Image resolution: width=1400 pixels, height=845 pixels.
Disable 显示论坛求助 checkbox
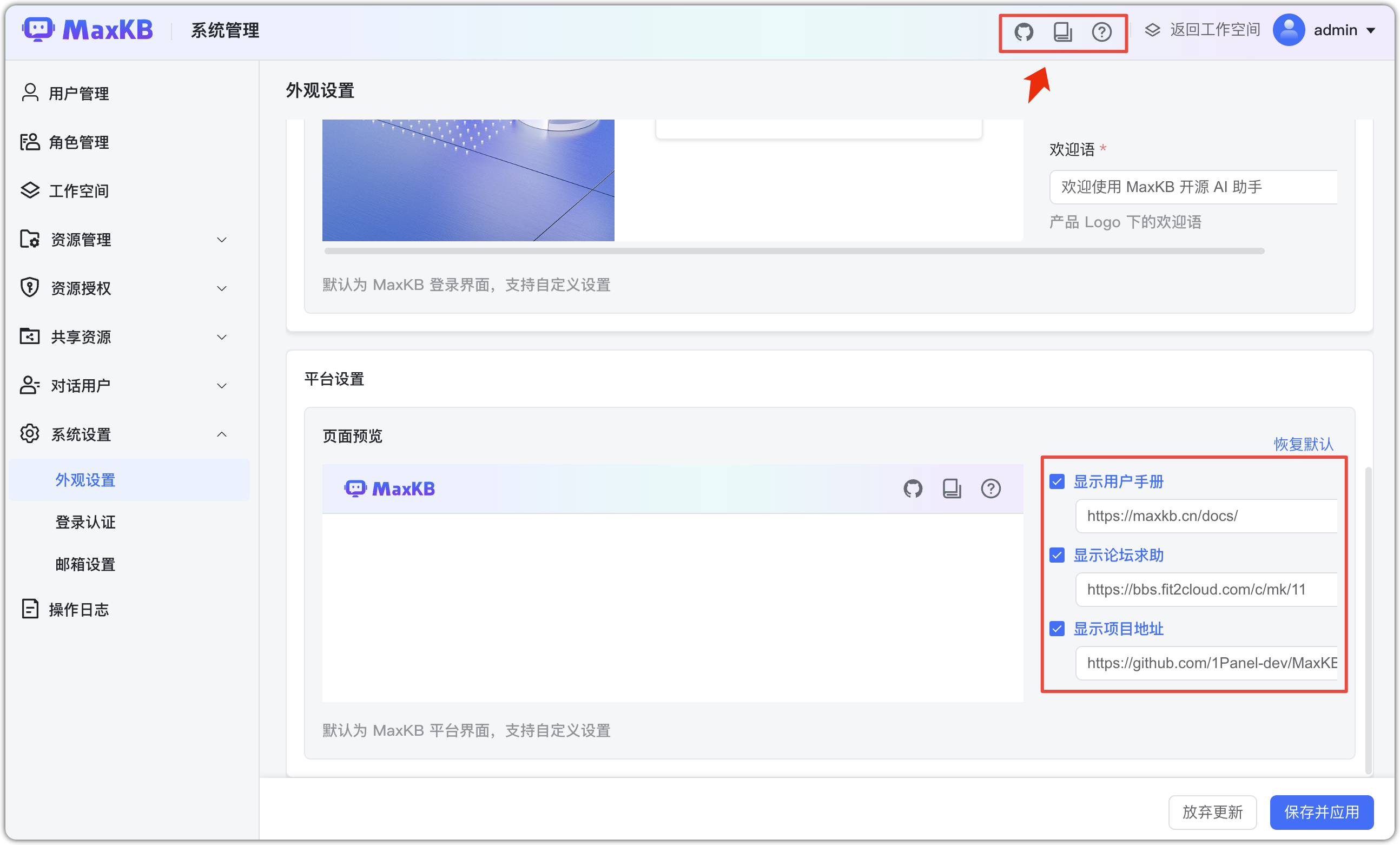[1057, 555]
